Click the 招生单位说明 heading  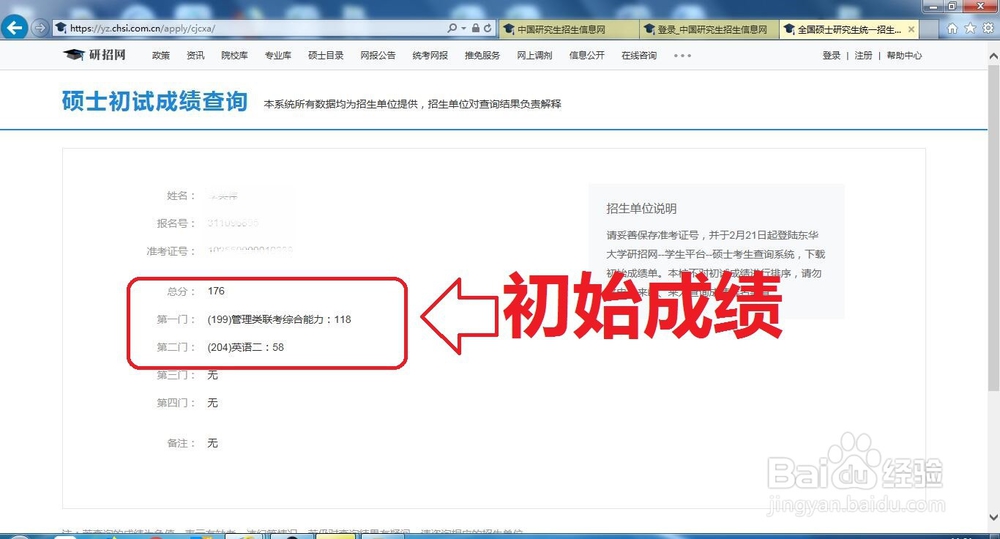pos(641,209)
